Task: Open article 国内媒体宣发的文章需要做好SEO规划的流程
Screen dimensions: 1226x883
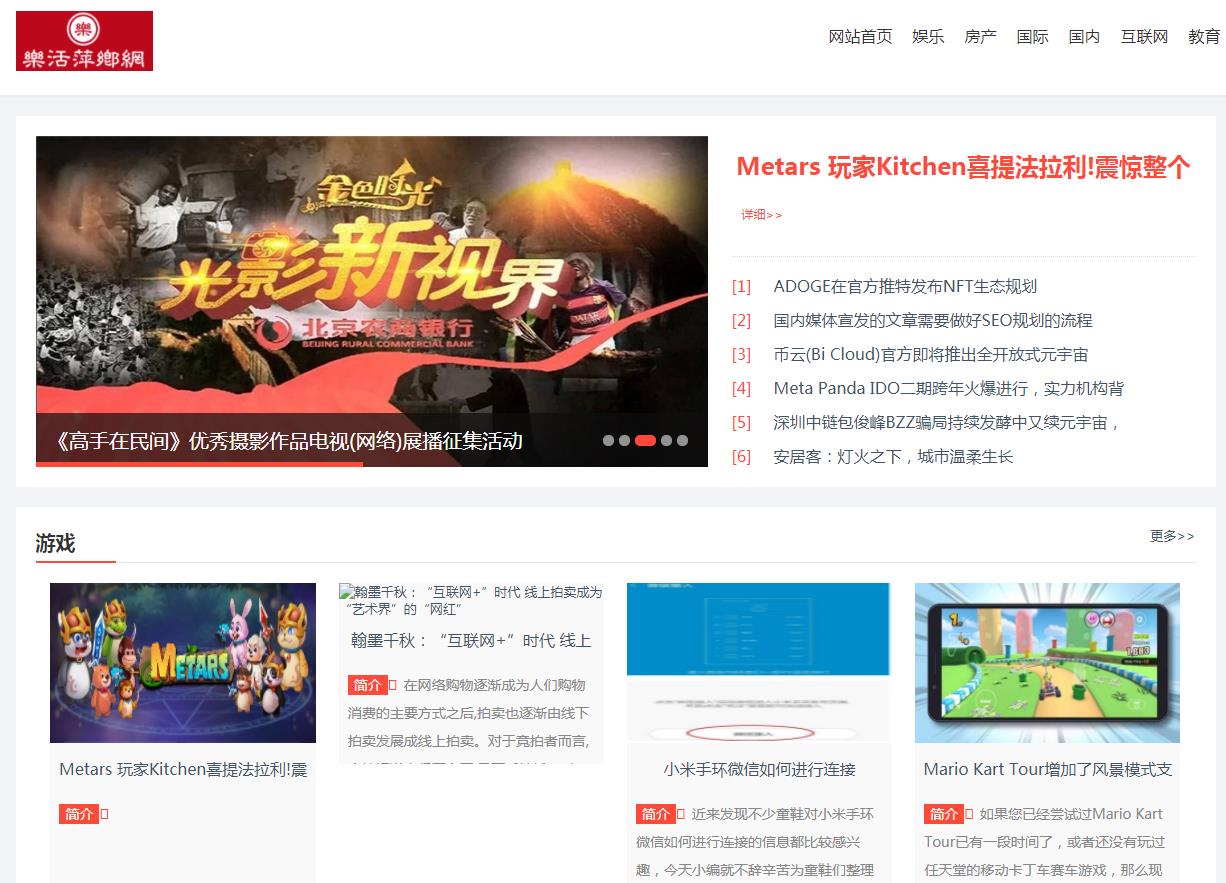Action: click(933, 320)
